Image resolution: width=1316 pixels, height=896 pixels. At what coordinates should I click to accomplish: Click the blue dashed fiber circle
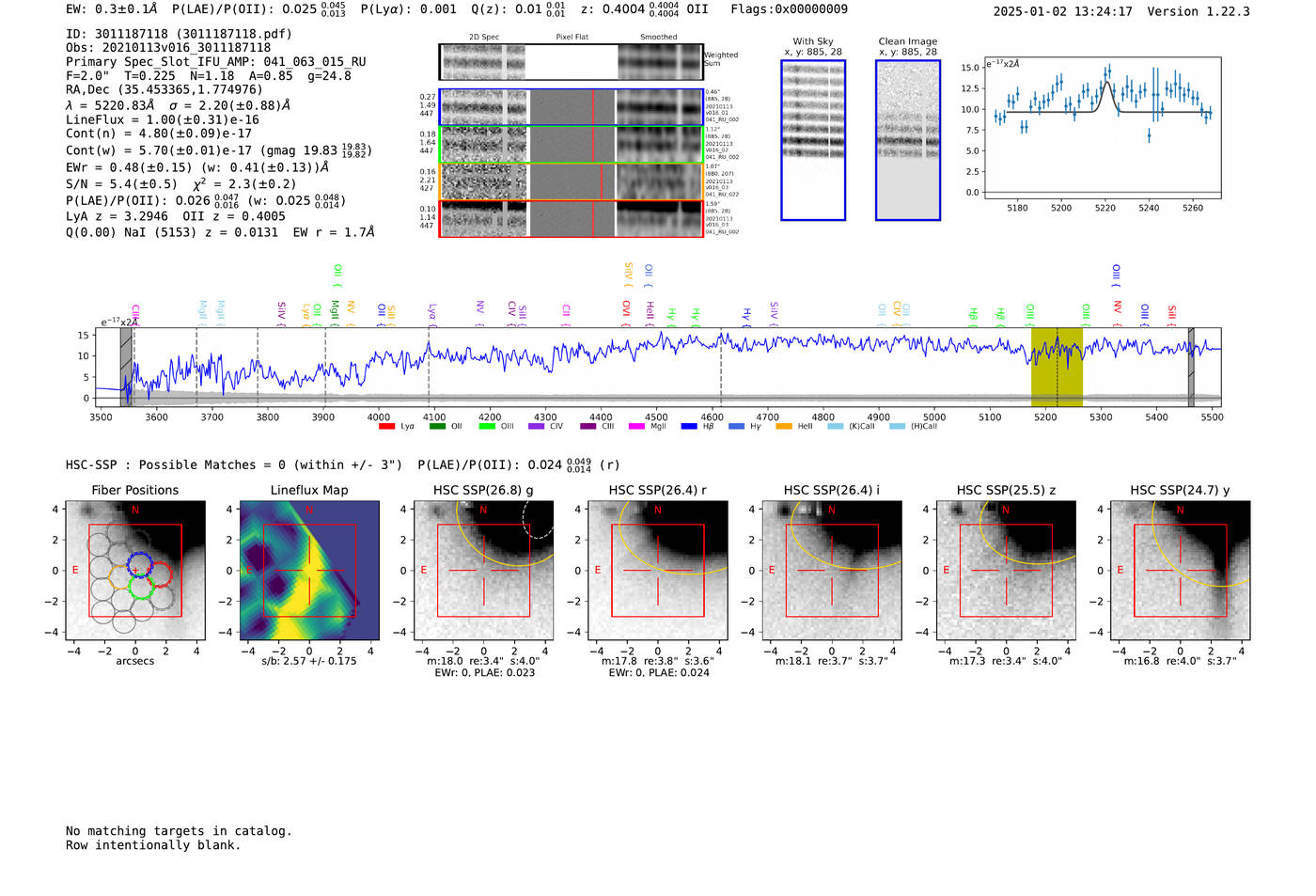pyautogui.click(x=139, y=565)
